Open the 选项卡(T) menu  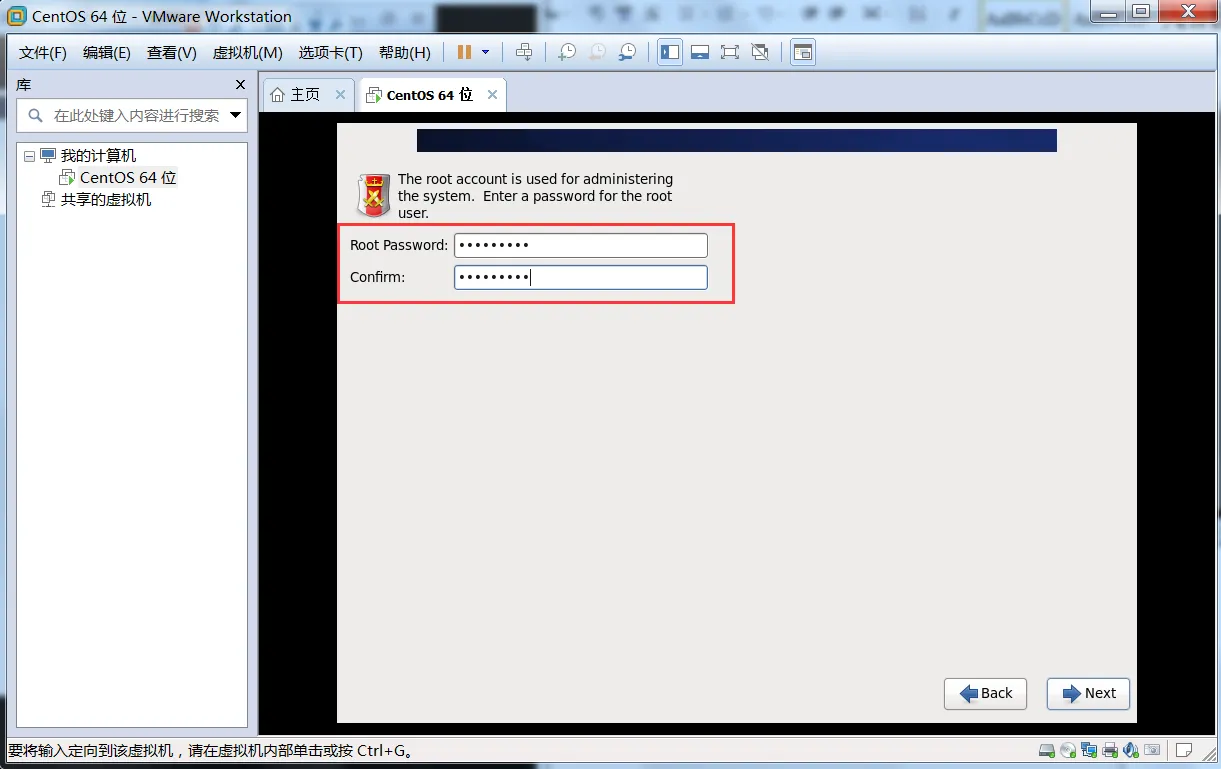click(x=332, y=53)
